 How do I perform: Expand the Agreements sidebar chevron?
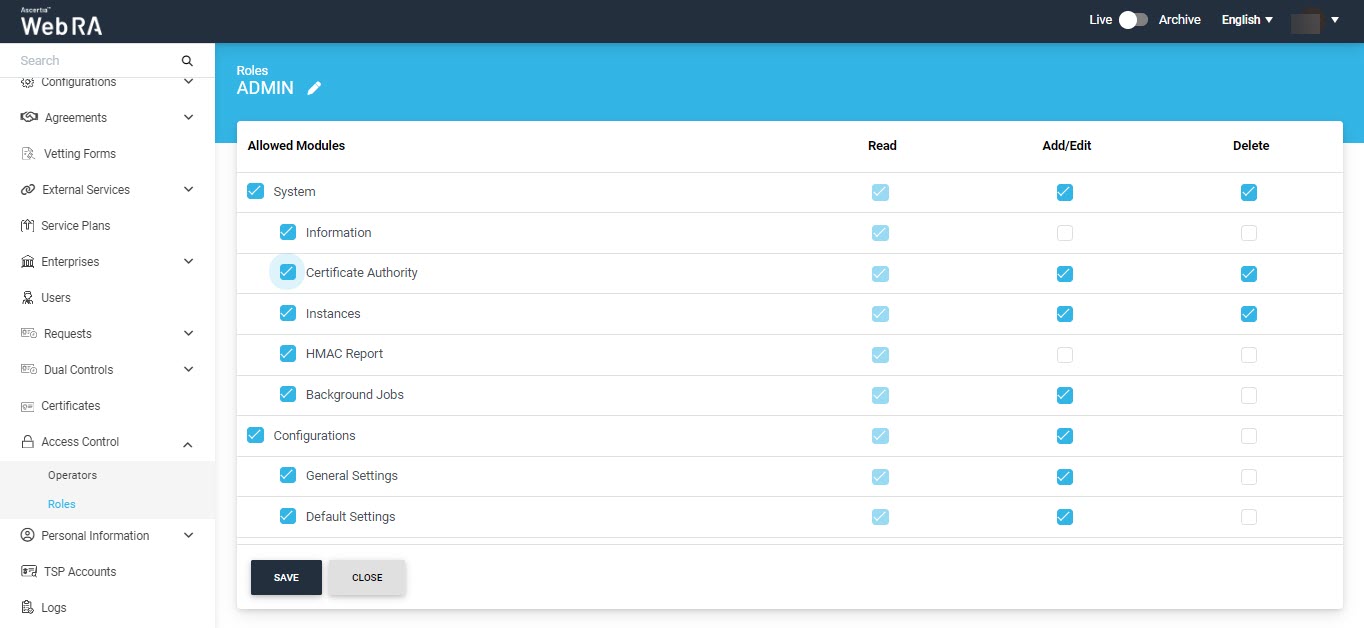coord(188,117)
